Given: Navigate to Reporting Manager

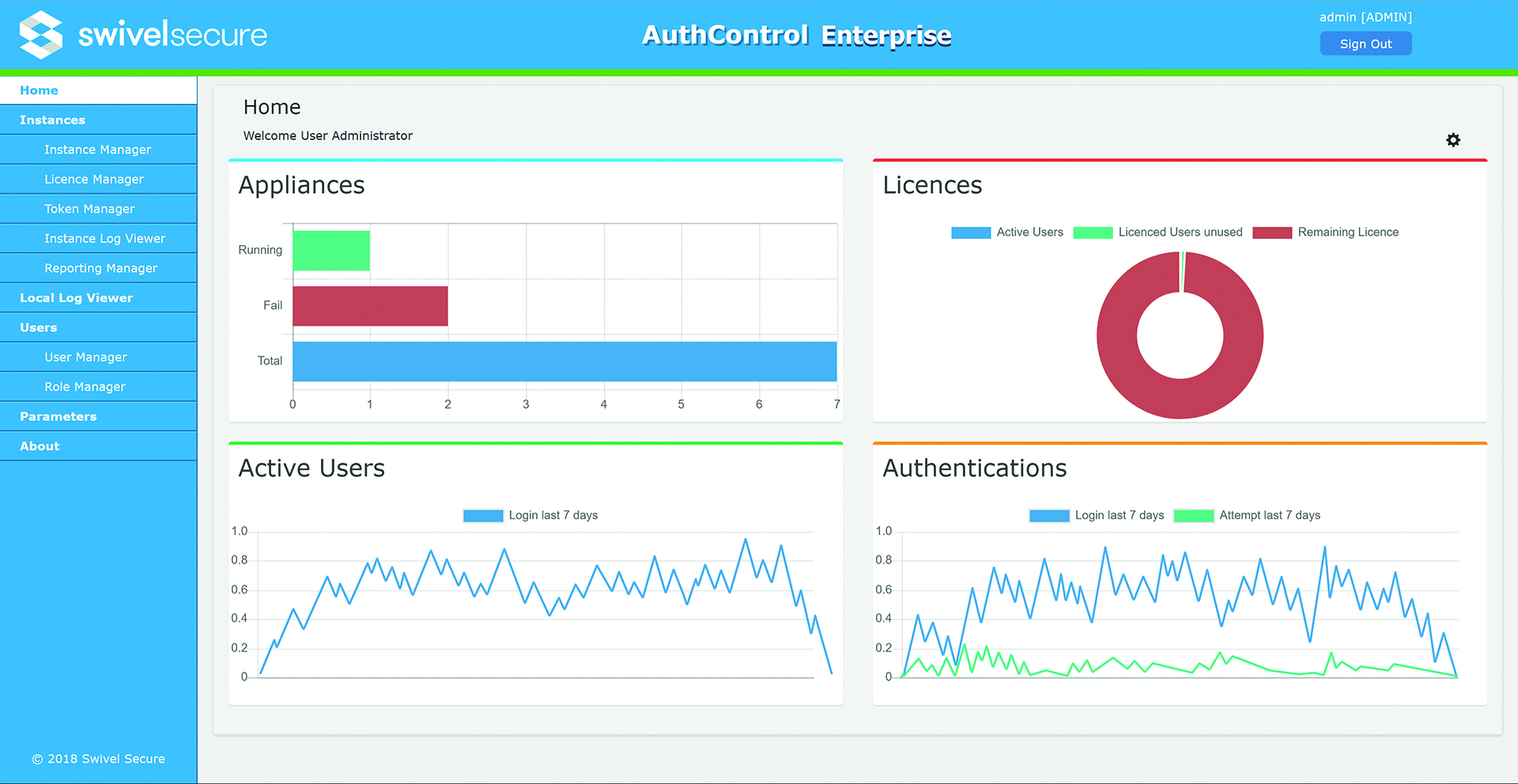Looking at the screenshot, I should (100, 268).
